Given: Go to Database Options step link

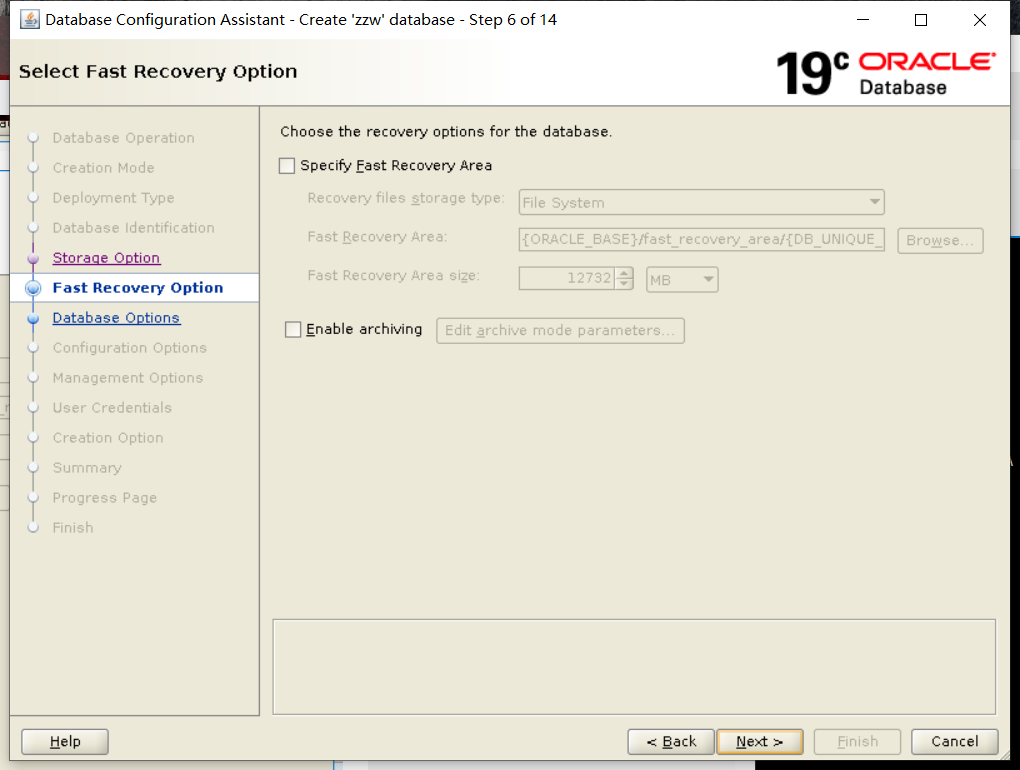Looking at the screenshot, I should (x=116, y=317).
